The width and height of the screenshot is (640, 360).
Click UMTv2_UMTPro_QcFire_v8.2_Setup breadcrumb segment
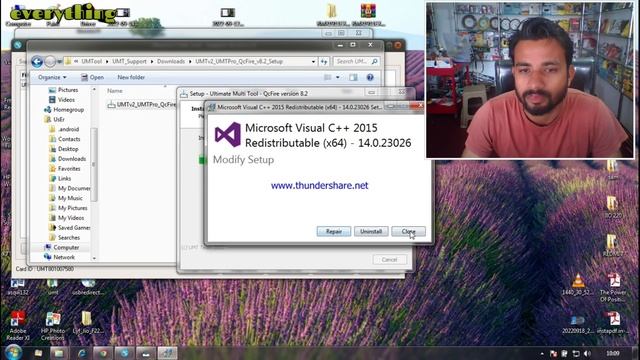(x=239, y=61)
